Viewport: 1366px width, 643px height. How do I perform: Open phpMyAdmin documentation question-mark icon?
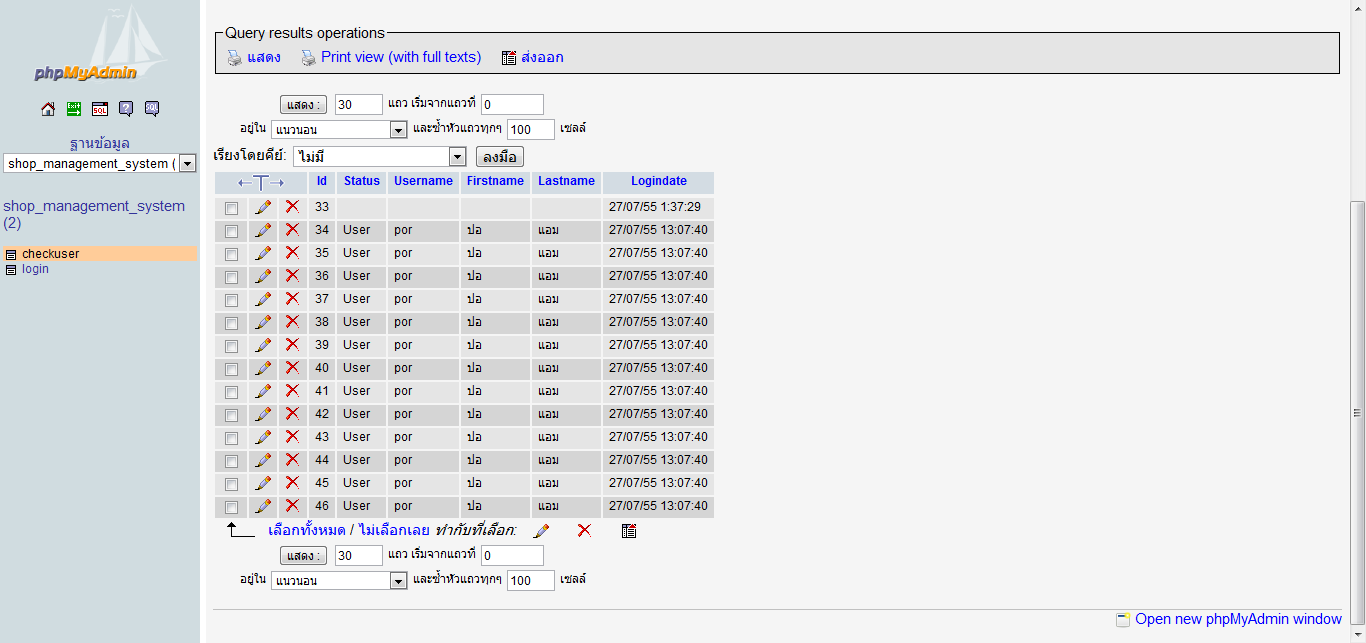(126, 109)
